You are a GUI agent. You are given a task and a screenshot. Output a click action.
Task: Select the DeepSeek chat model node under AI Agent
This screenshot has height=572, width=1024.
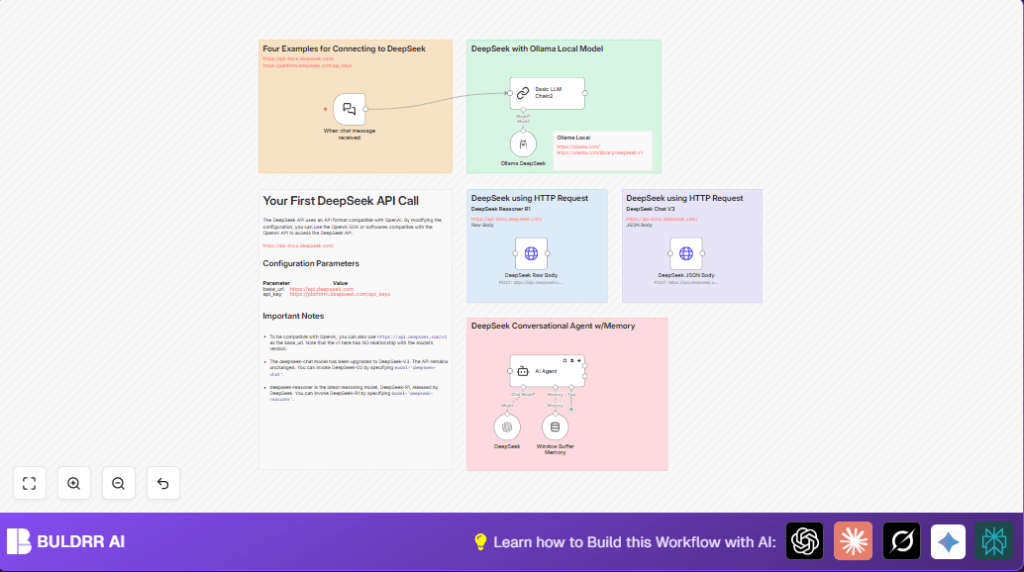507,427
